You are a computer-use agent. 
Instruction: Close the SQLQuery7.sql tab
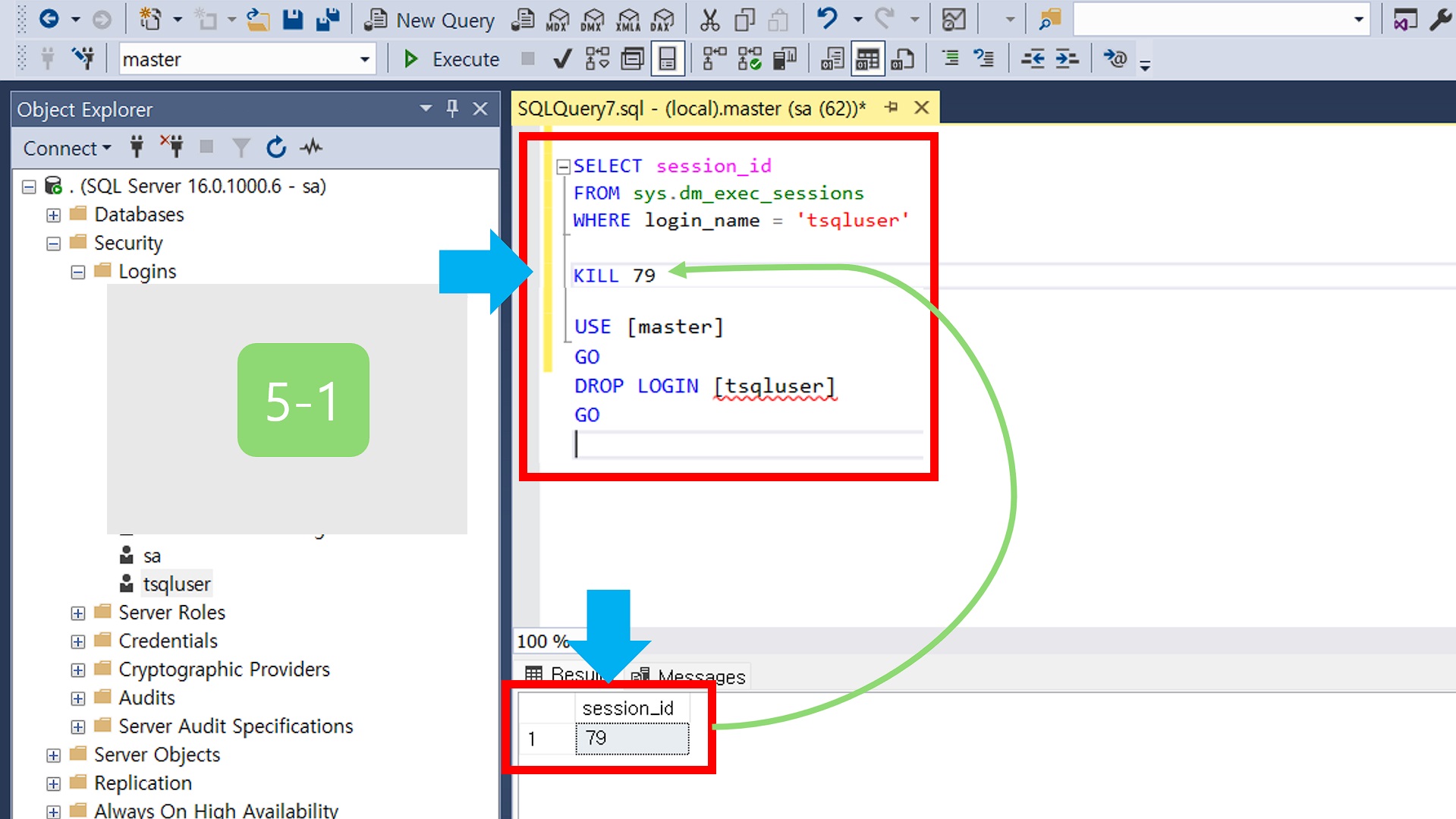point(921,108)
